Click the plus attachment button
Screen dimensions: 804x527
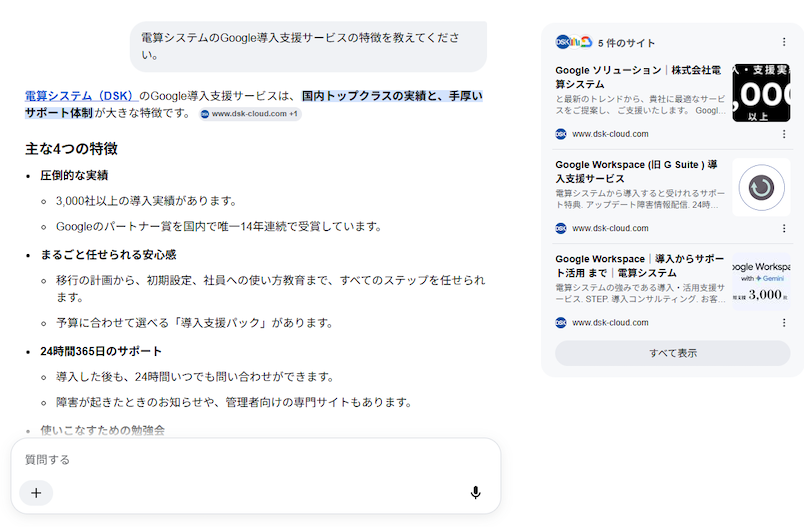coord(36,493)
